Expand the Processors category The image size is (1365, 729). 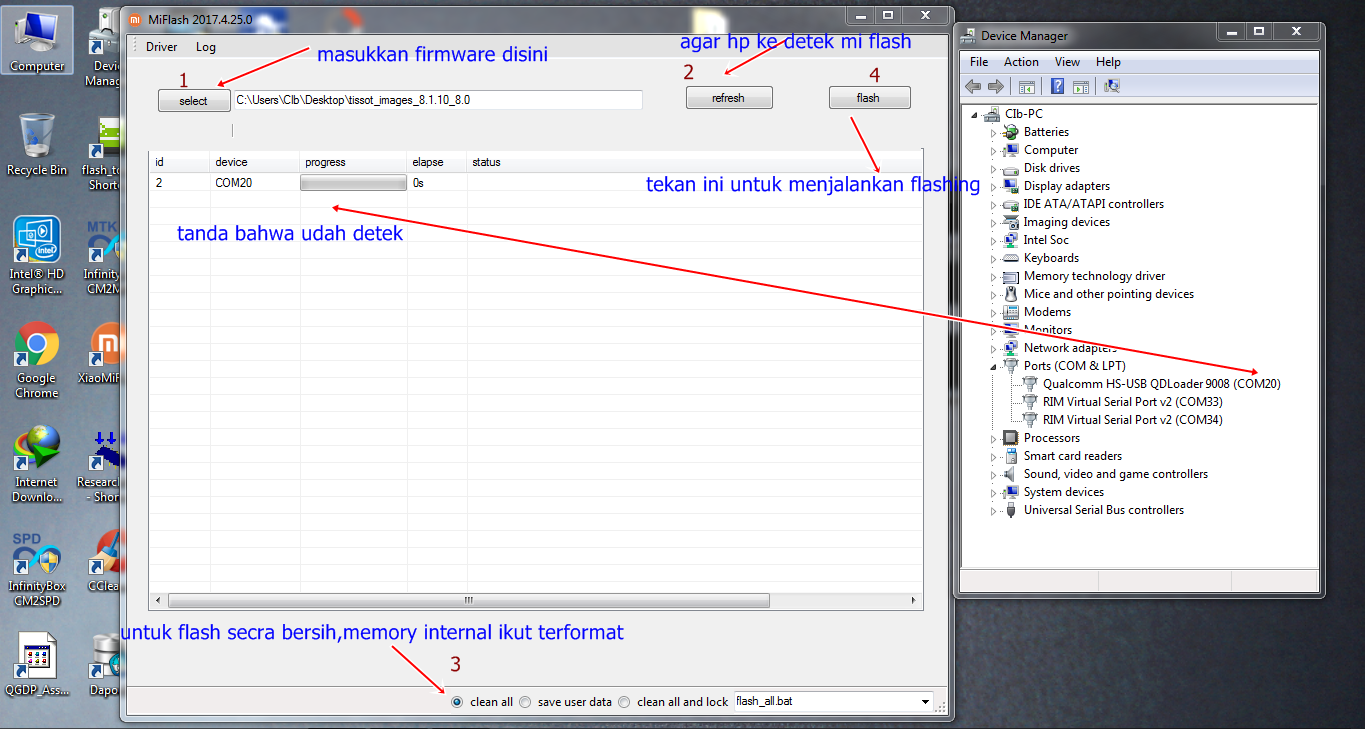[x=994, y=438]
